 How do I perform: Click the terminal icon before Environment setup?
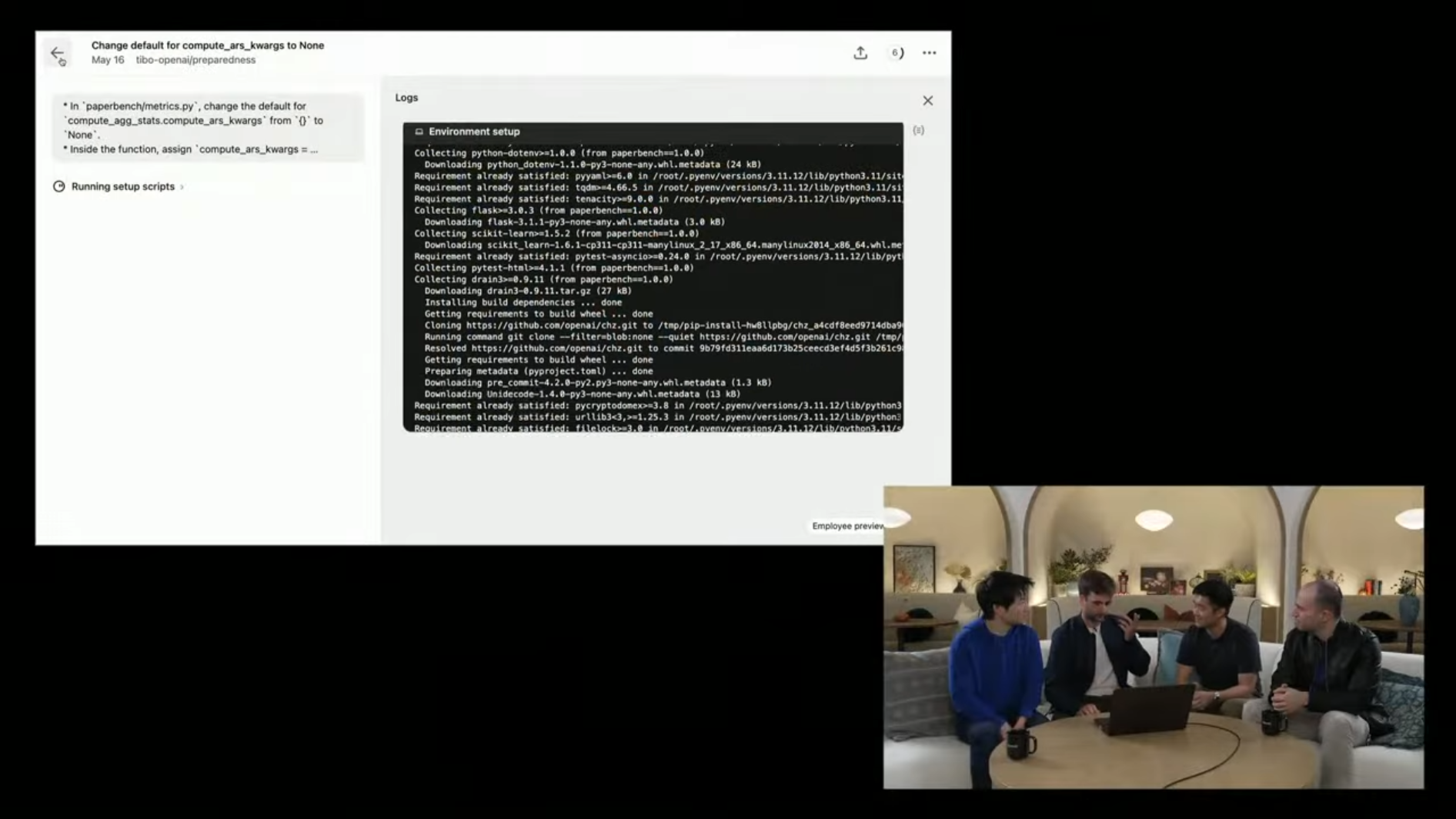pos(419,132)
